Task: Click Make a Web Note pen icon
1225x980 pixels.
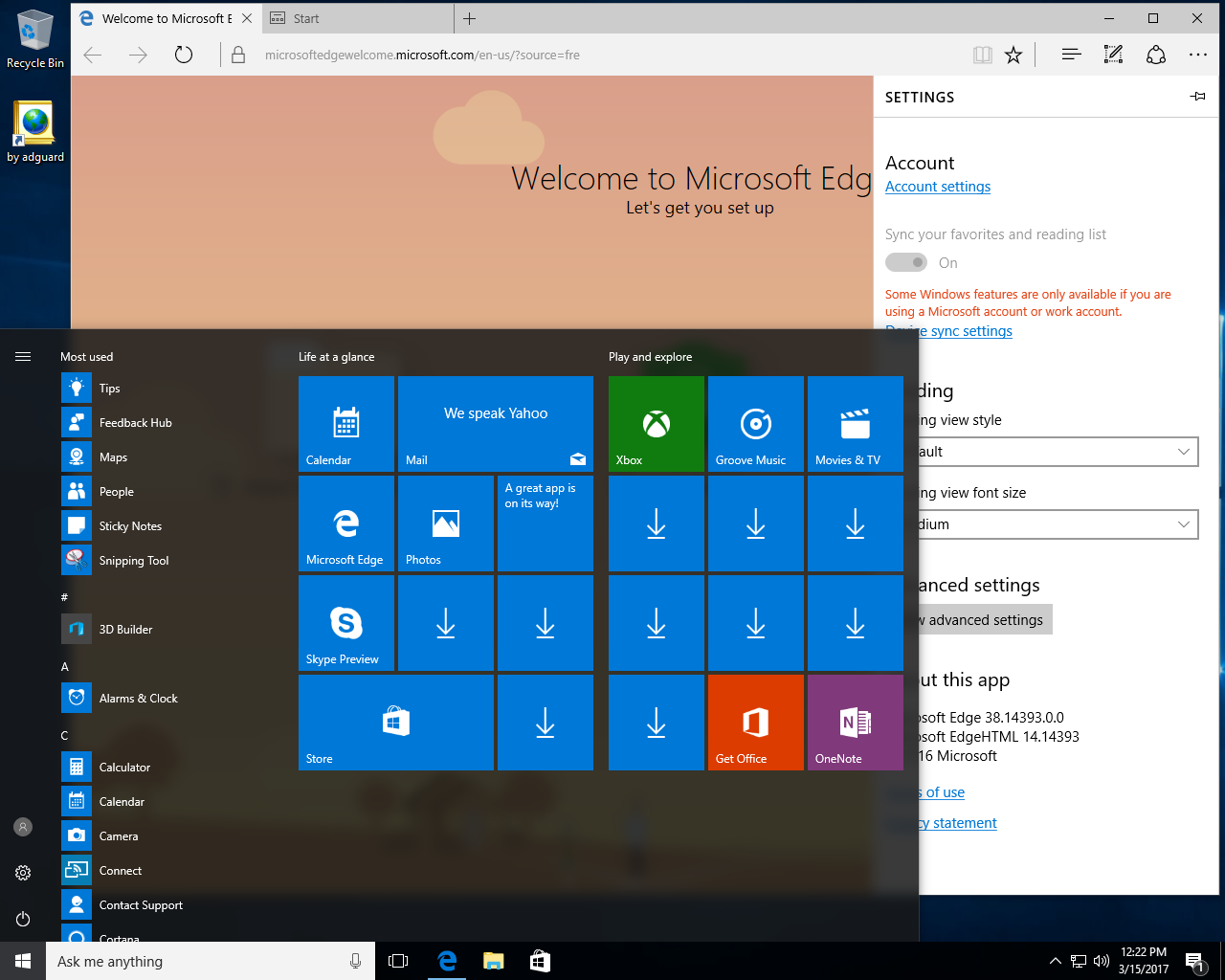Action: click(1113, 56)
